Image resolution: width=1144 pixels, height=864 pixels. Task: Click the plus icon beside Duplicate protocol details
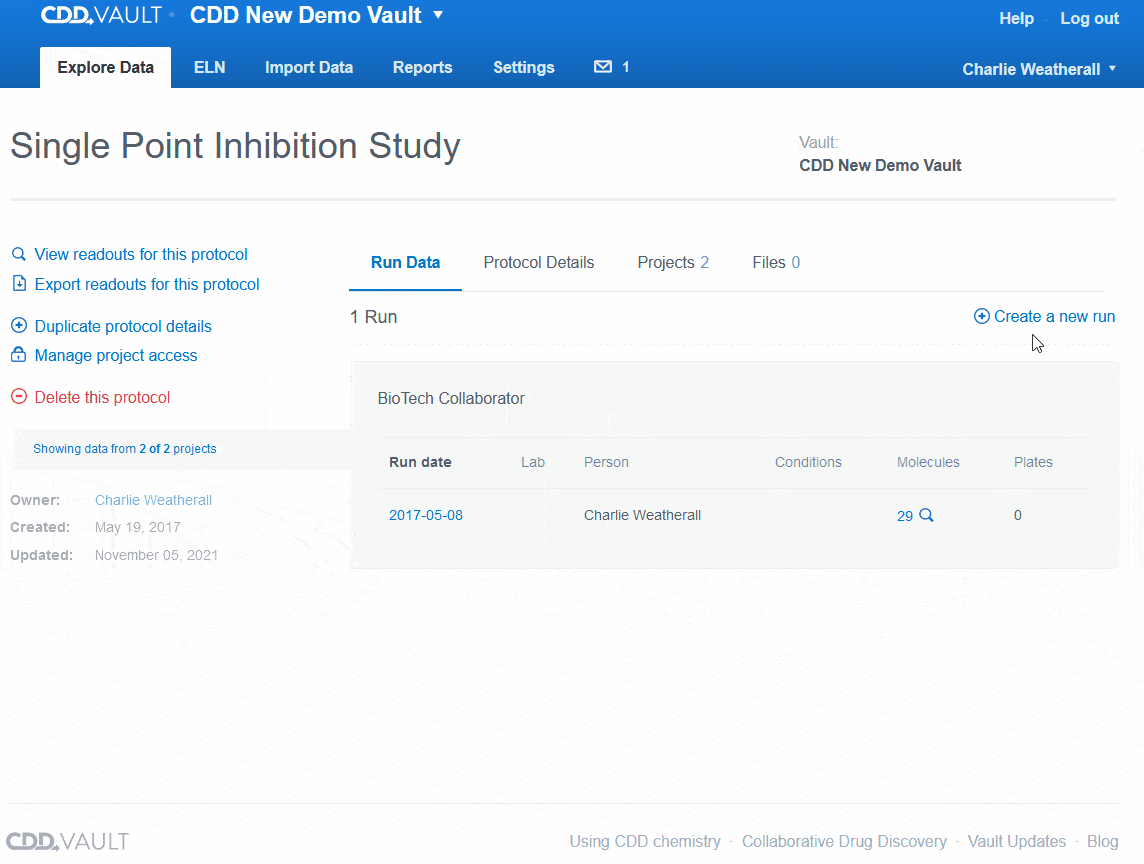(19, 325)
